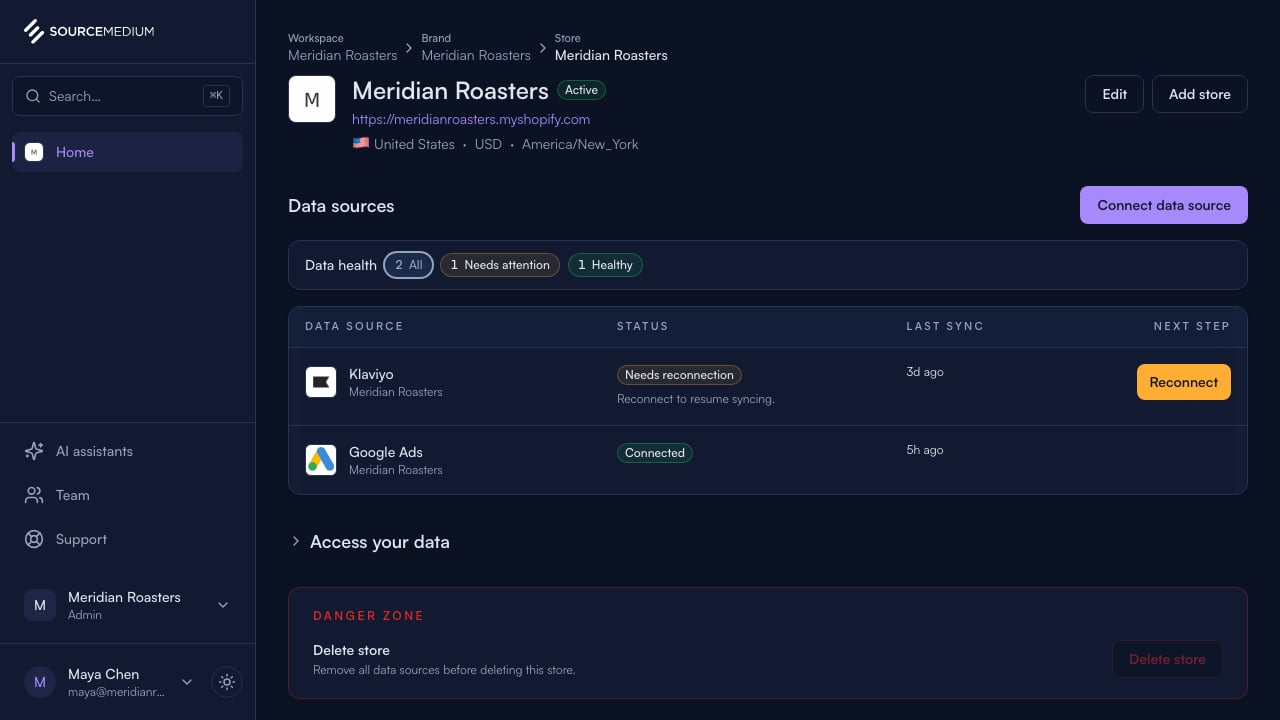Click the Delete store button
The image size is (1280, 720).
[x=1167, y=659]
